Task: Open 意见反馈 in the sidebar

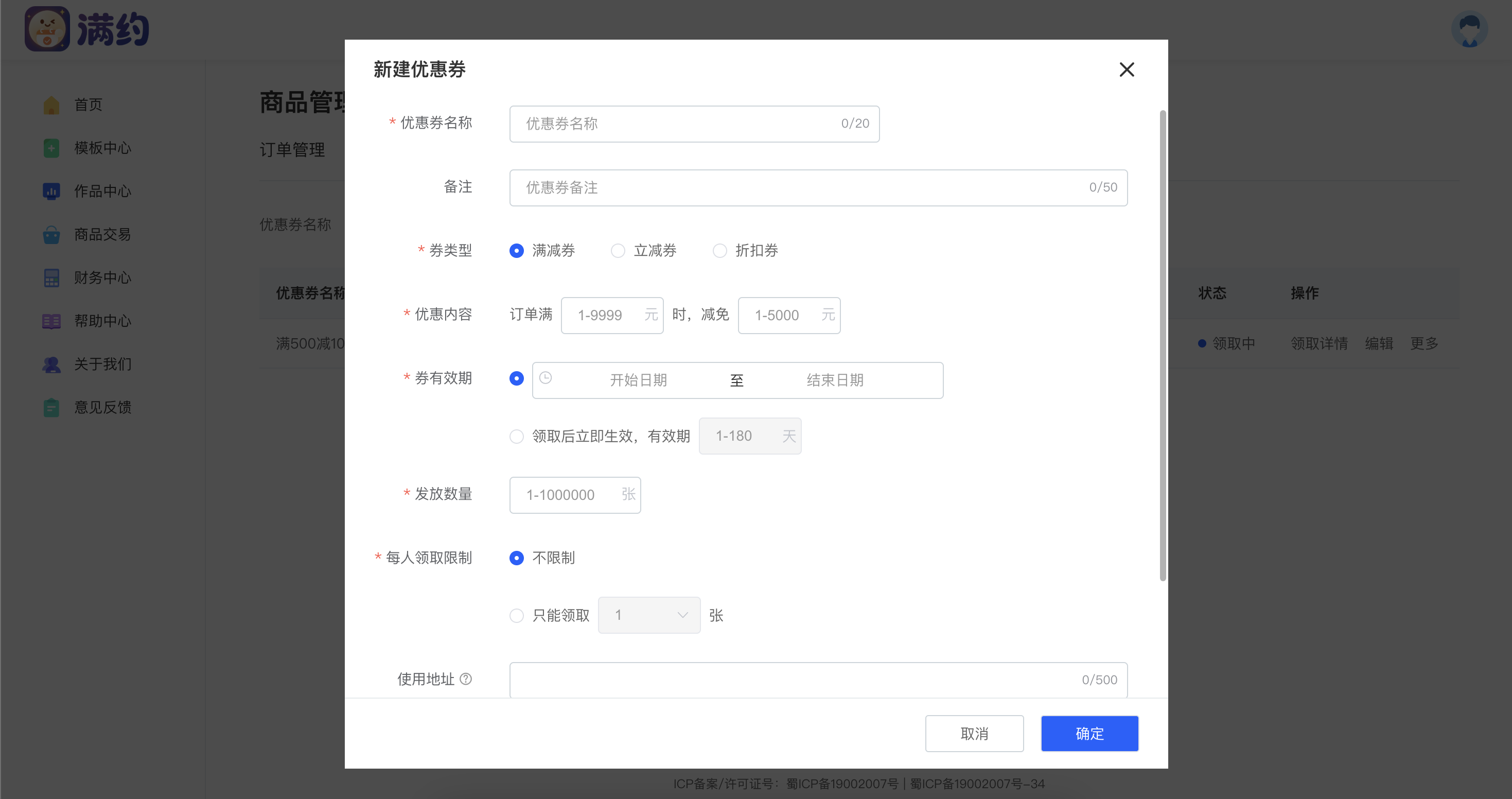Action: click(x=103, y=407)
